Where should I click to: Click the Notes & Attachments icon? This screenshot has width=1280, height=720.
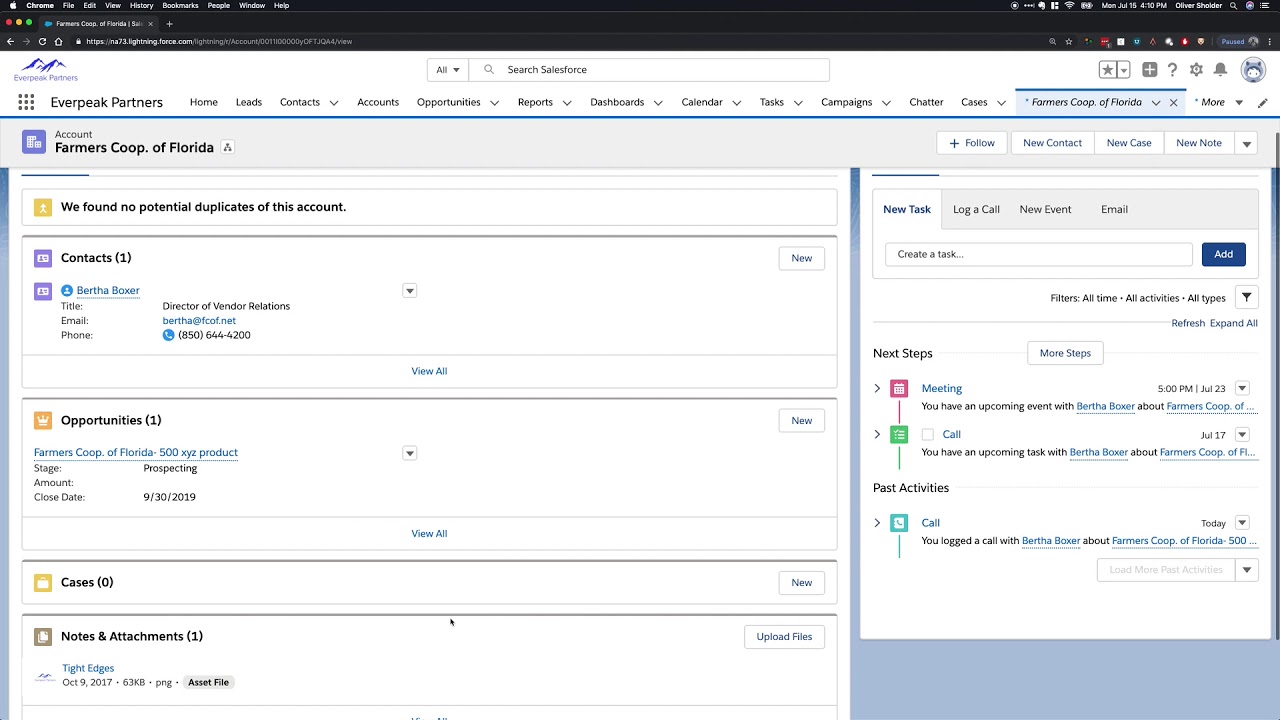coord(43,637)
